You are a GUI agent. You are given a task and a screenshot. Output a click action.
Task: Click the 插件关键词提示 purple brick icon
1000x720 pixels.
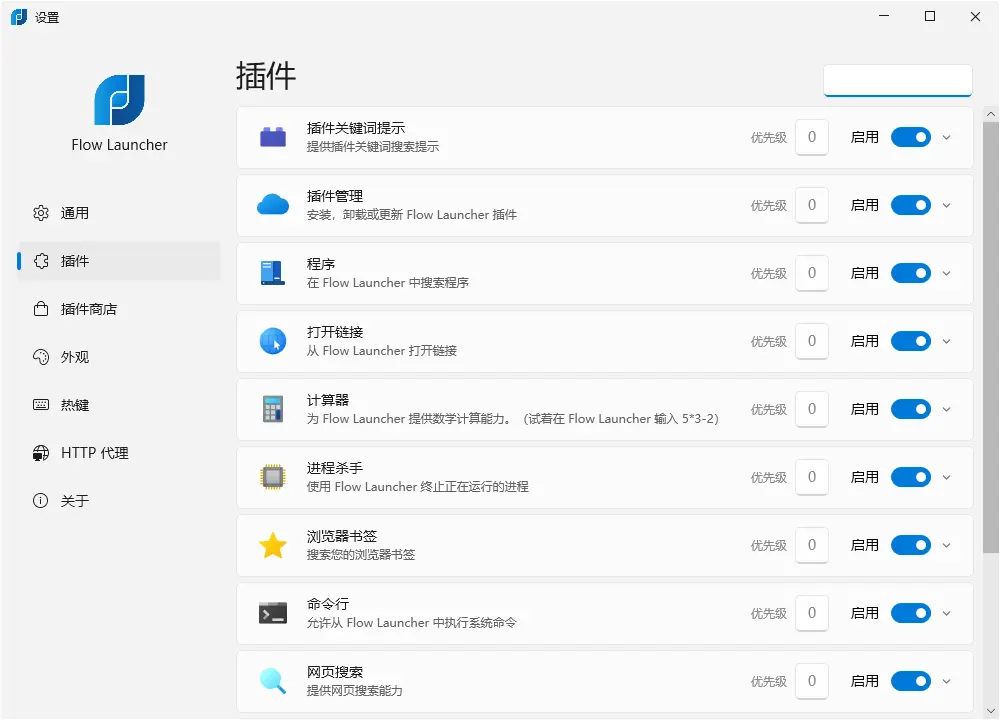(273, 137)
